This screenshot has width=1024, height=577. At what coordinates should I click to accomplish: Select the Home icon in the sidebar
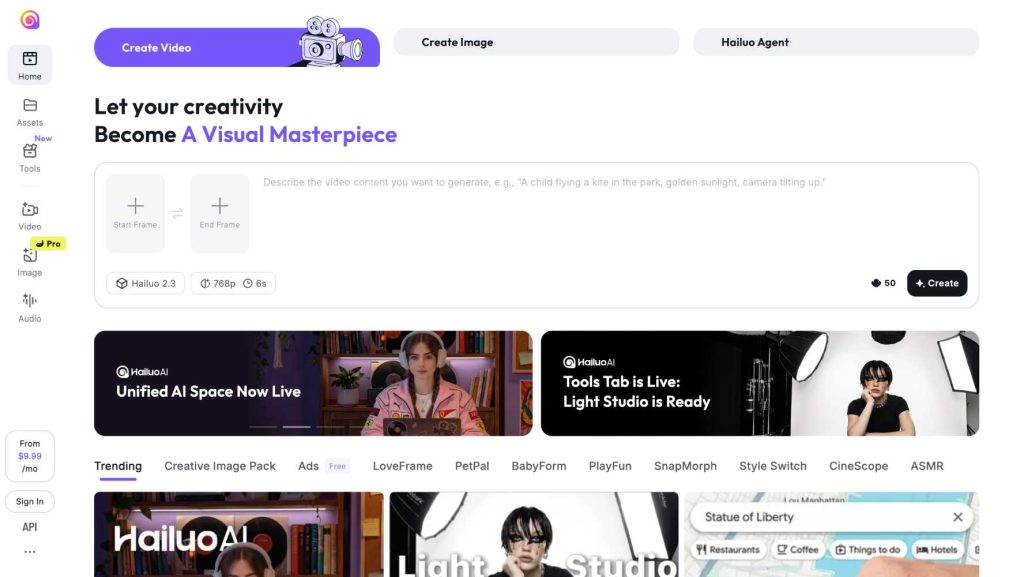[30, 60]
